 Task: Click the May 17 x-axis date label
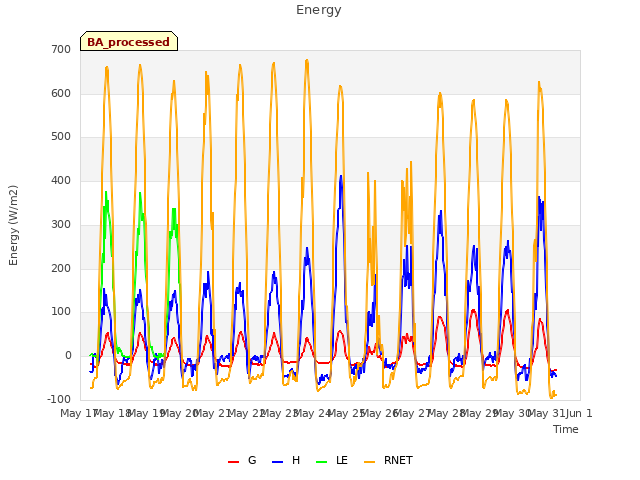coord(78,413)
